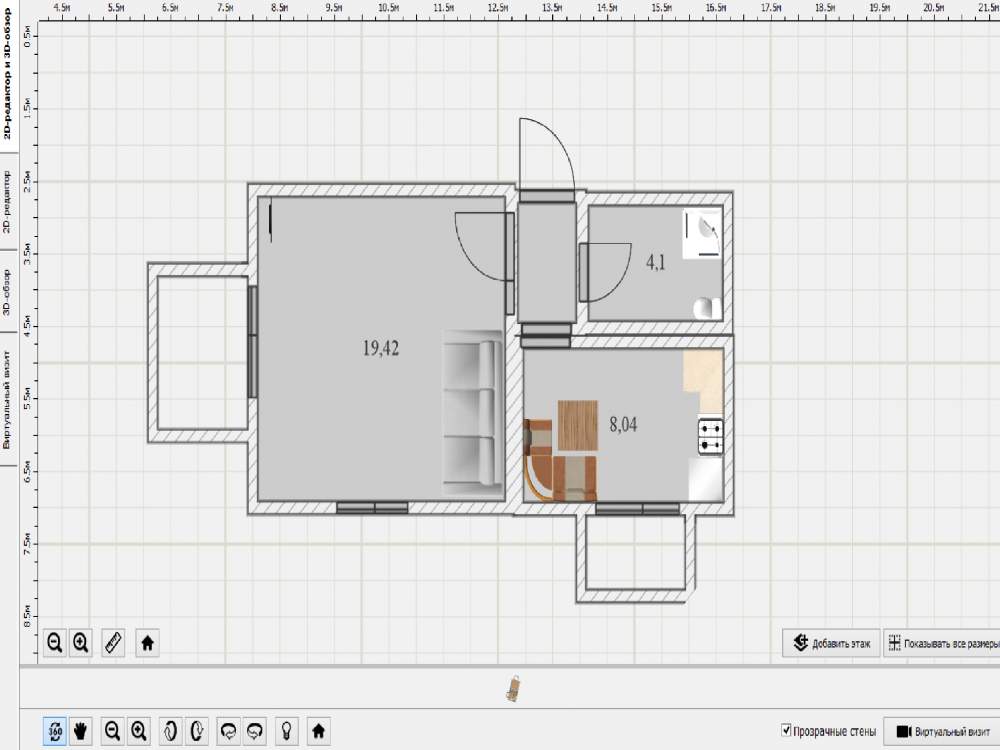The height and width of the screenshot is (750, 1000).
Task: Select the wooden dining table in kitchen
Action: (578, 425)
